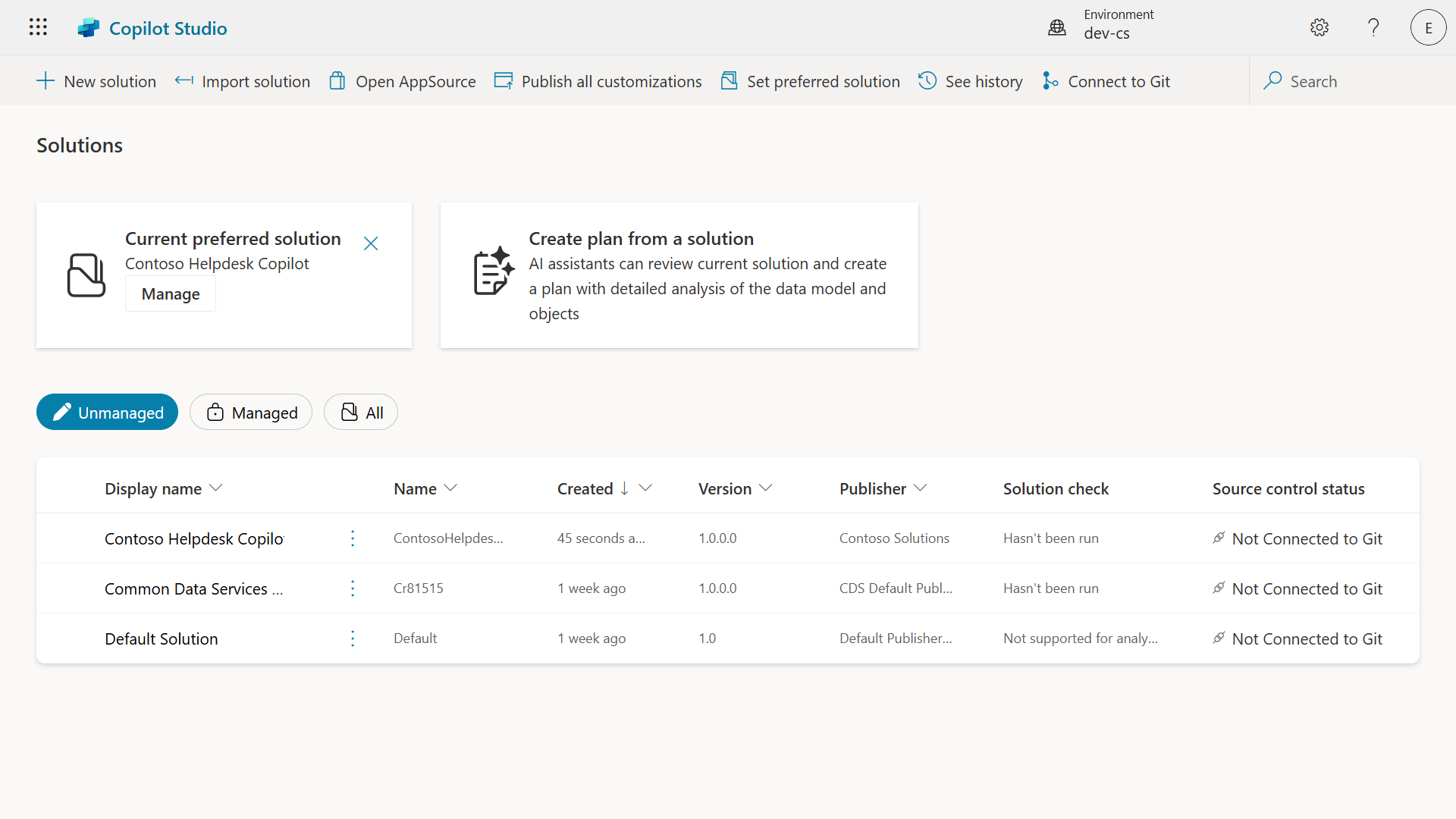Open the Common Data Services solution link
This screenshot has height=819, width=1456.
pyautogui.click(x=193, y=589)
